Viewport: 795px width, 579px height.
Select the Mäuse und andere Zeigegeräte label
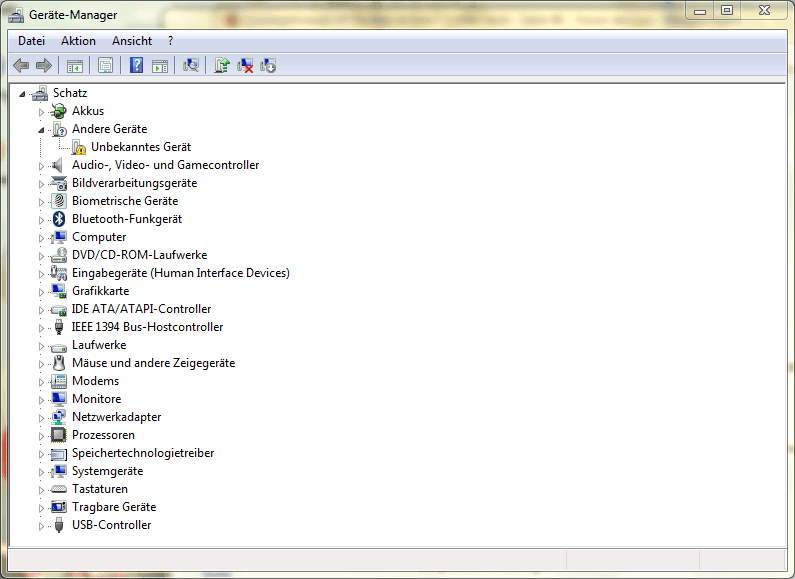[154, 363]
